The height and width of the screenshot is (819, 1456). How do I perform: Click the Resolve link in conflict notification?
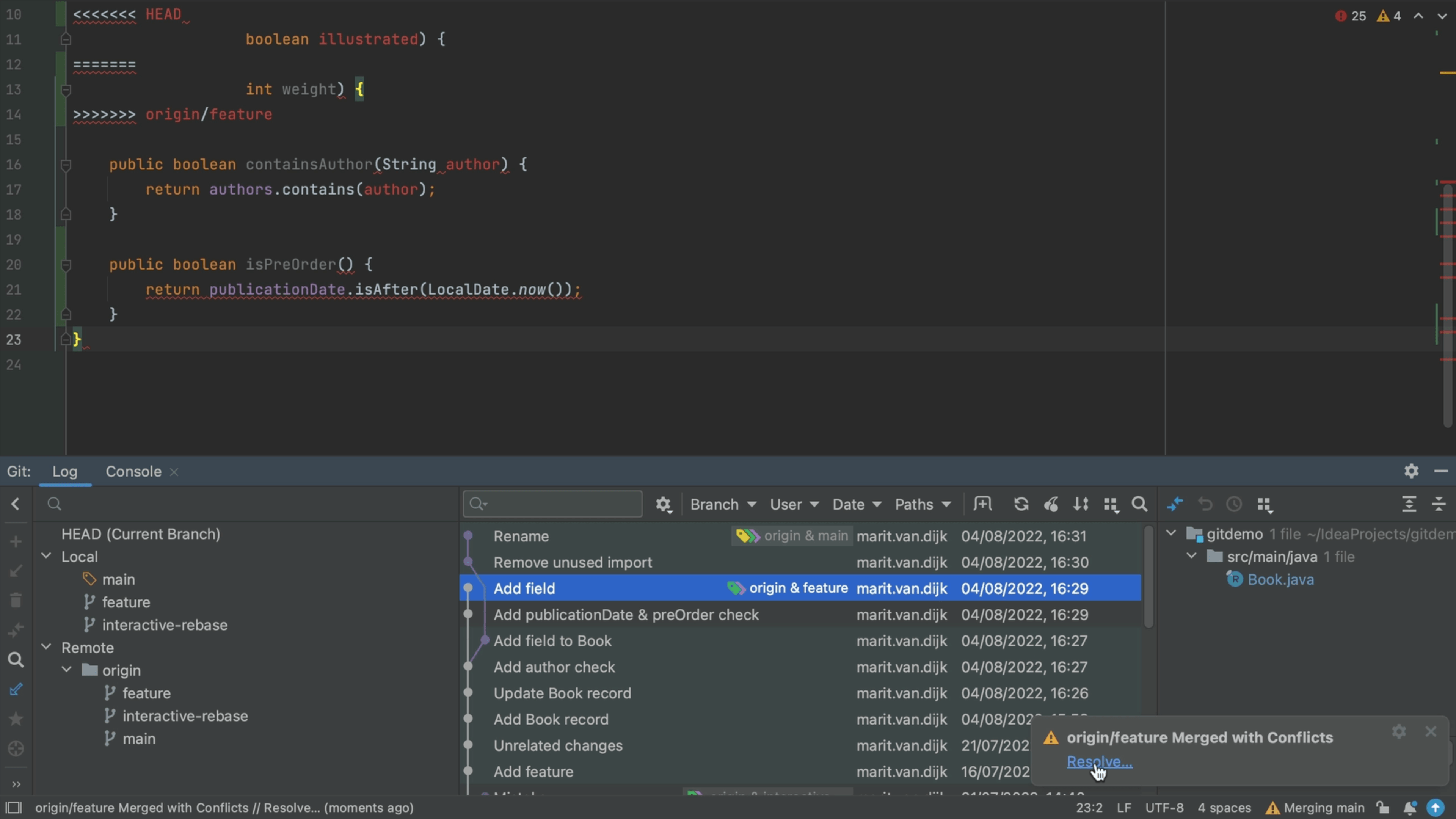click(x=1099, y=762)
